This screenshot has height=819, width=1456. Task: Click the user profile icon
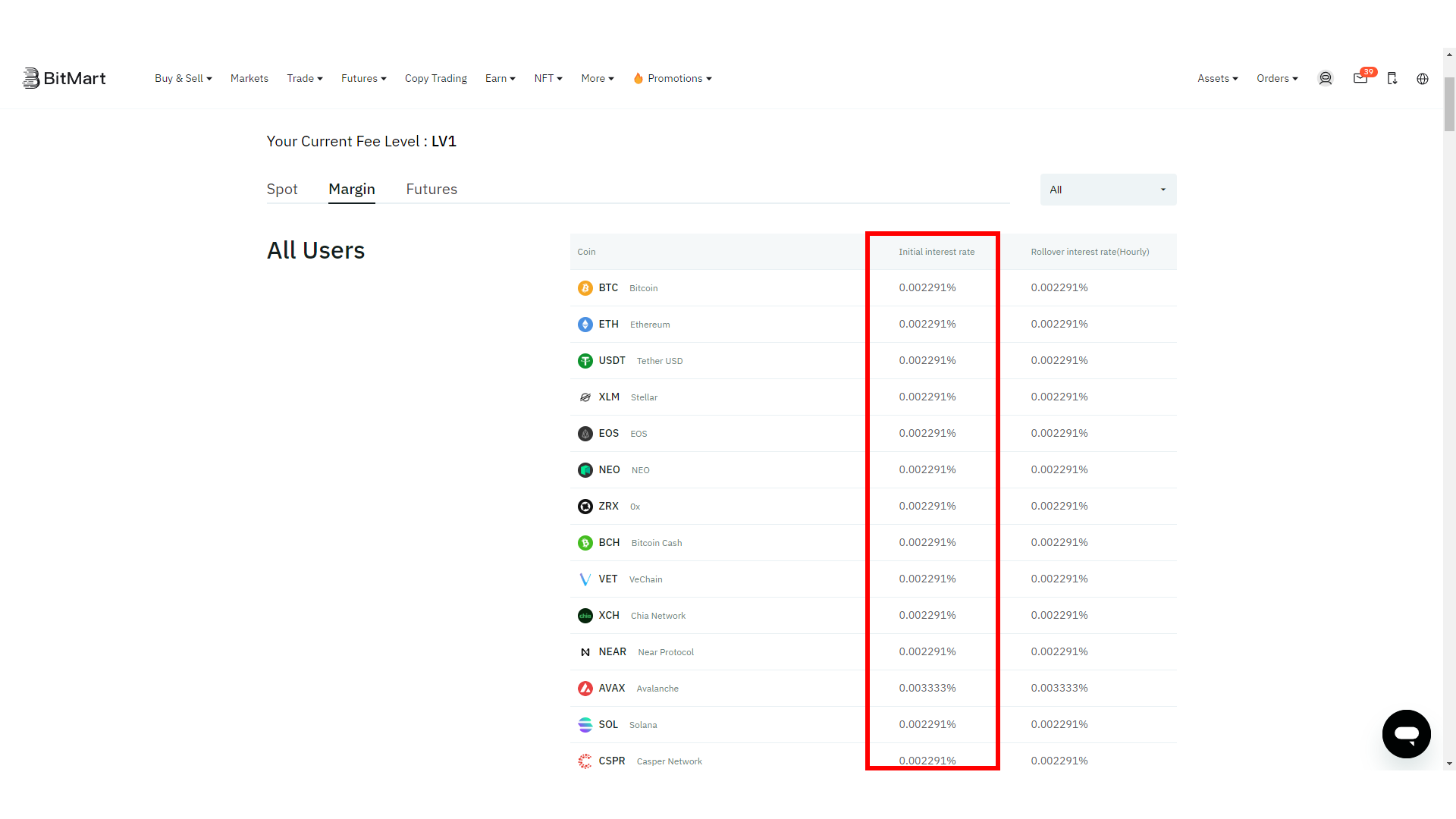click(1325, 79)
